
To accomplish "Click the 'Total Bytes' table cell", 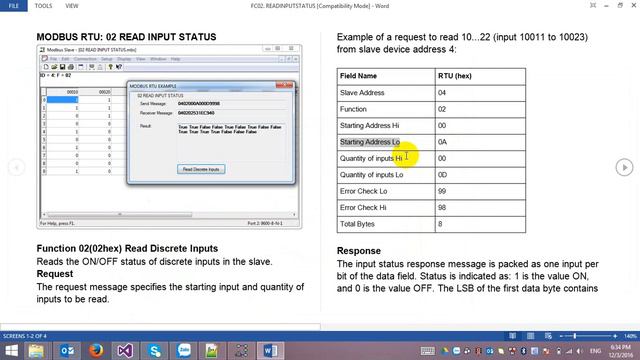I will point(386,224).
